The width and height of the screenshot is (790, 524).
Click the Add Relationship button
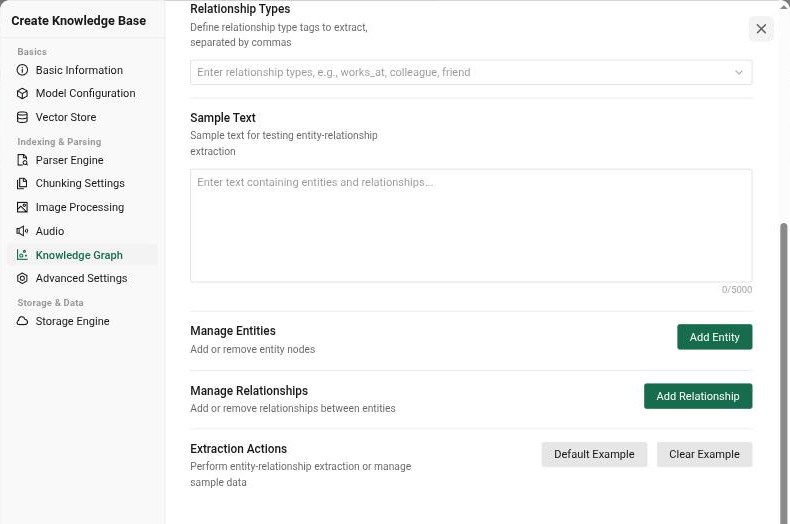(698, 396)
